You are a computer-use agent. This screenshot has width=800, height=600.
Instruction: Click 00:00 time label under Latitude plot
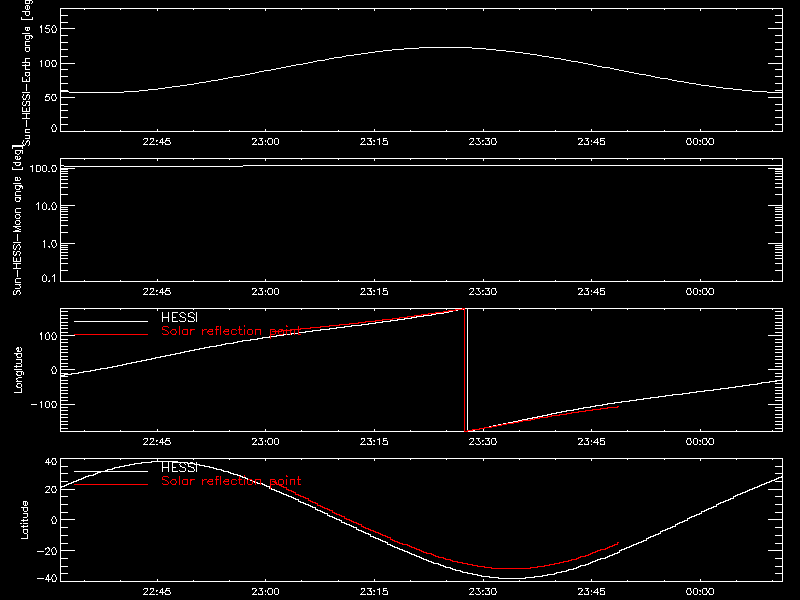[700, 592]
